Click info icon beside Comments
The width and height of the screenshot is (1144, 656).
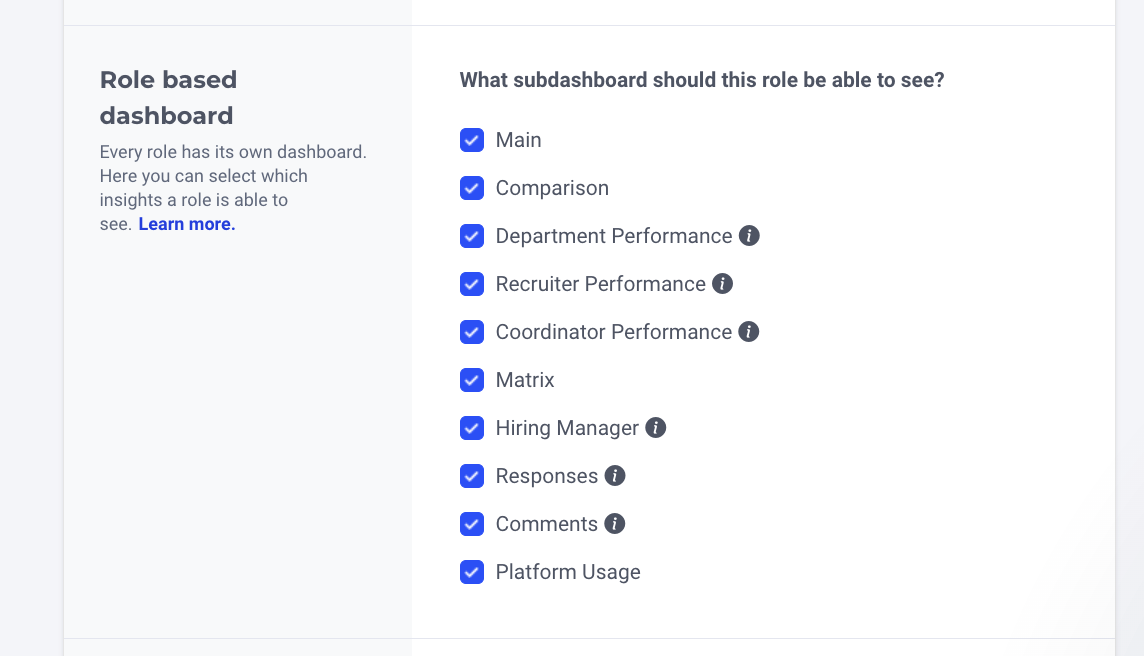(x=615, y=524)
